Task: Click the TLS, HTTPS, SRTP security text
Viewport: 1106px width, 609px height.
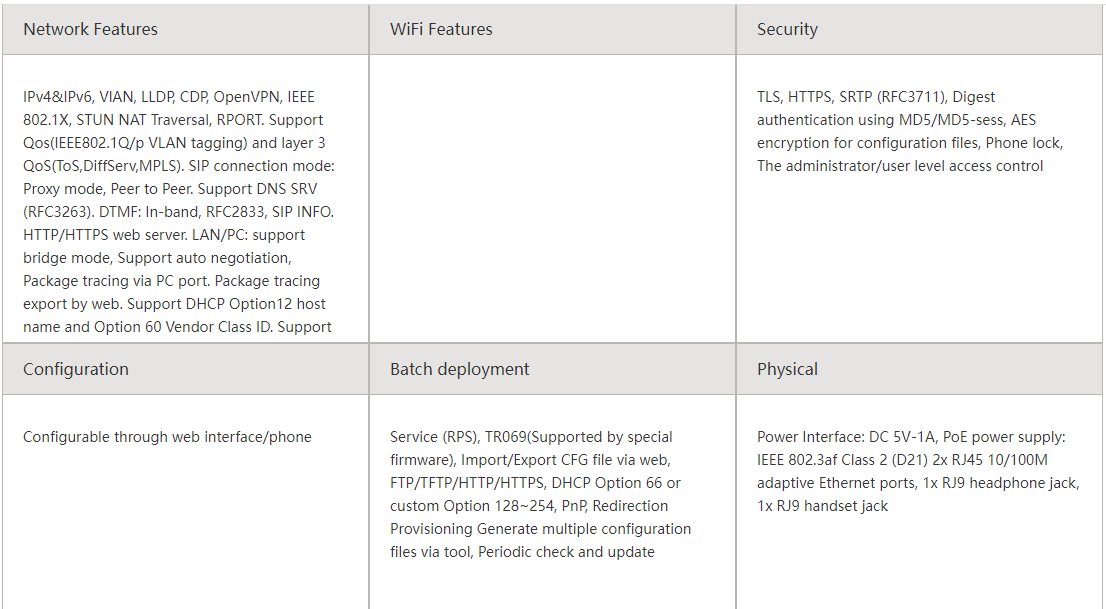Action: pyautogui.click(x=910, y=131)
